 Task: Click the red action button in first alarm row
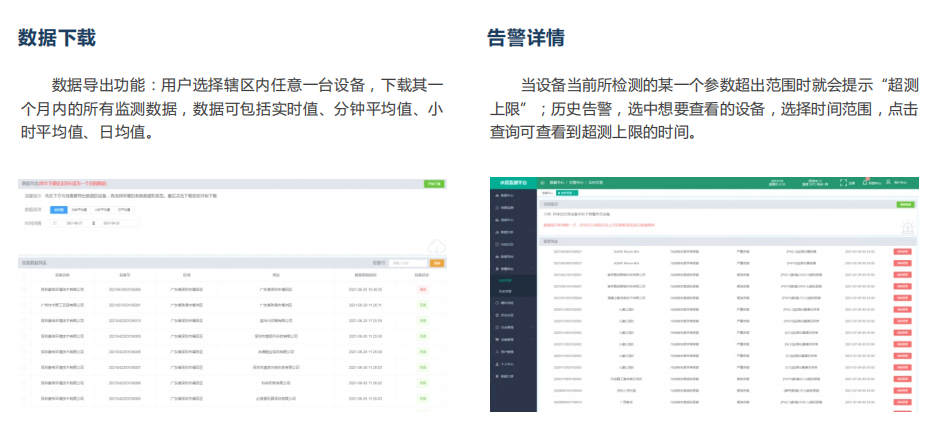901,250
